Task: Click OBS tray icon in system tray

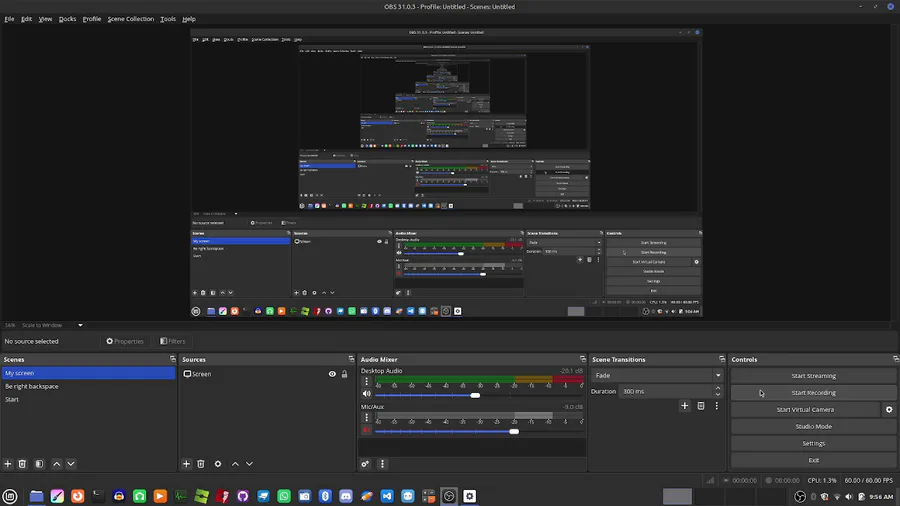Action: pyautogui.click(x=800, y=497)
